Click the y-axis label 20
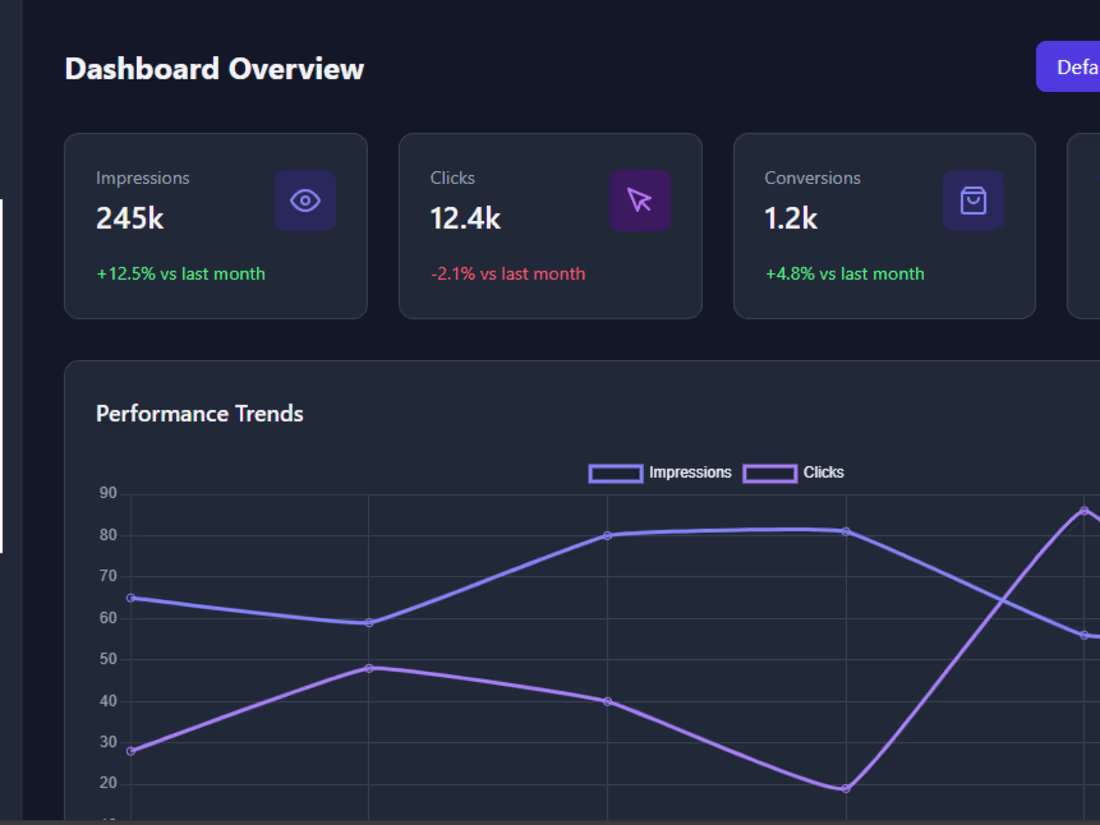This screenshot has width=1100, height=825. (x=108, y=784)
